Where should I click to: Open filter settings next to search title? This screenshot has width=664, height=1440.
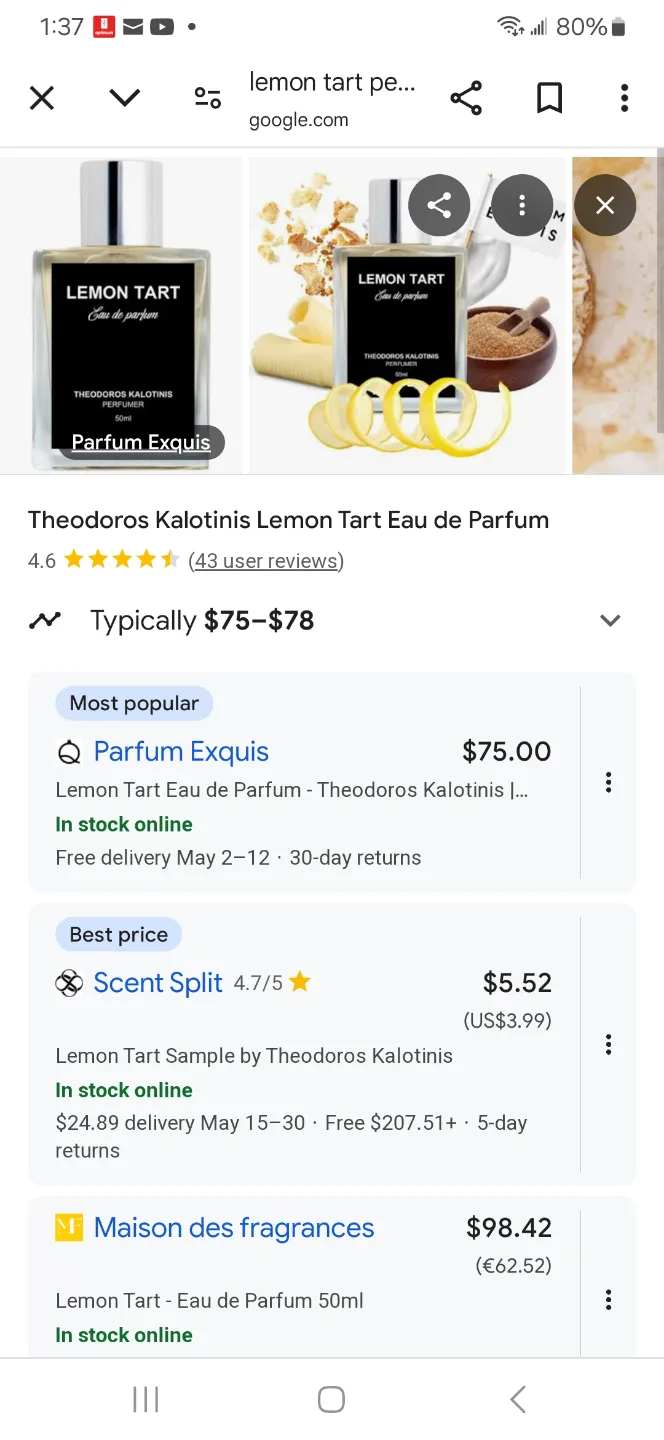pos(207,97)
